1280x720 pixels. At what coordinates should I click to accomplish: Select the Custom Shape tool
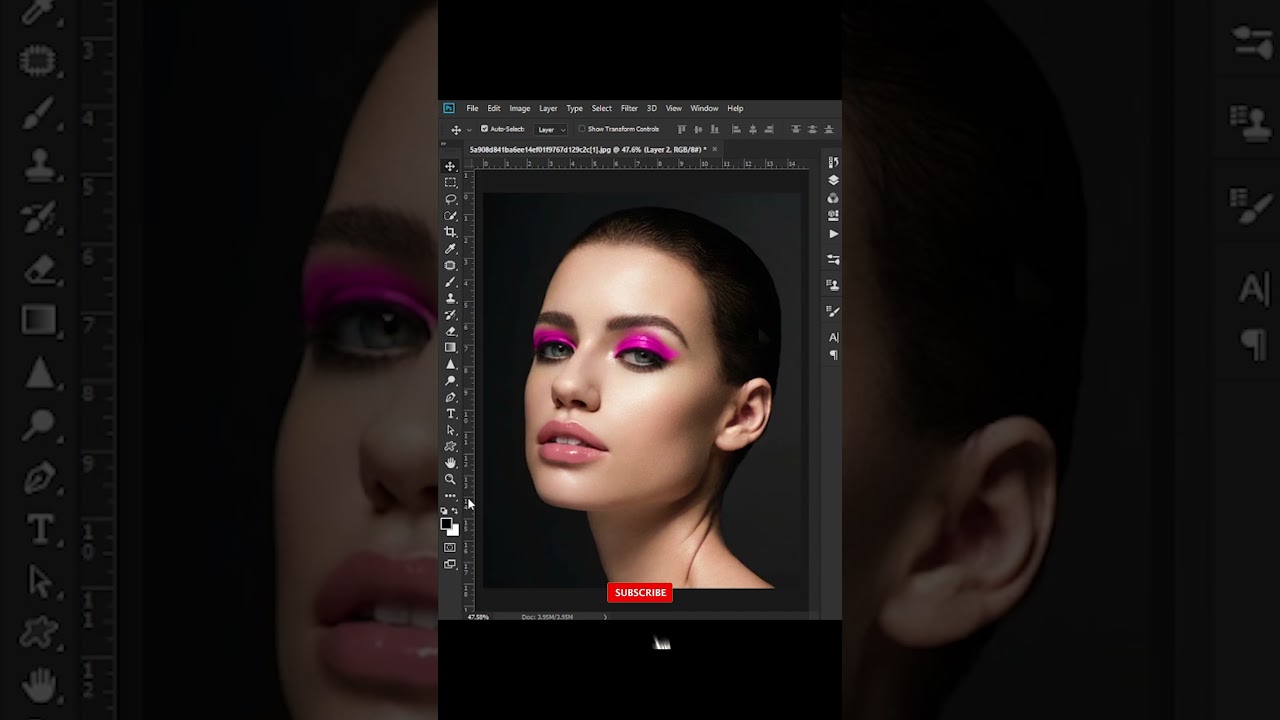(450, 447)
